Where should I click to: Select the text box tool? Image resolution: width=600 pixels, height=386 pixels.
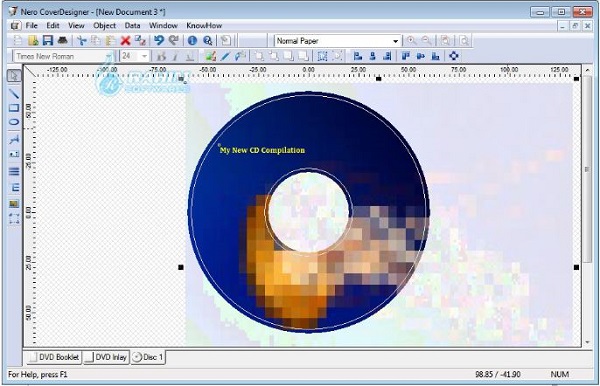14,154
